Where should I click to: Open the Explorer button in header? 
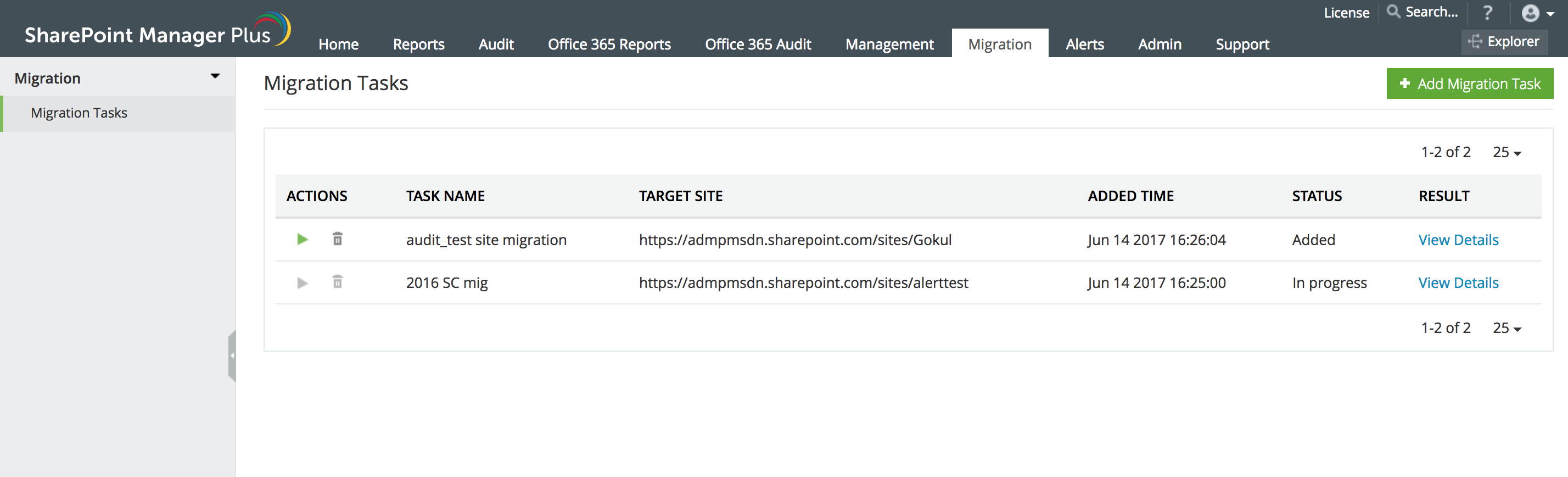[1504, 41]
